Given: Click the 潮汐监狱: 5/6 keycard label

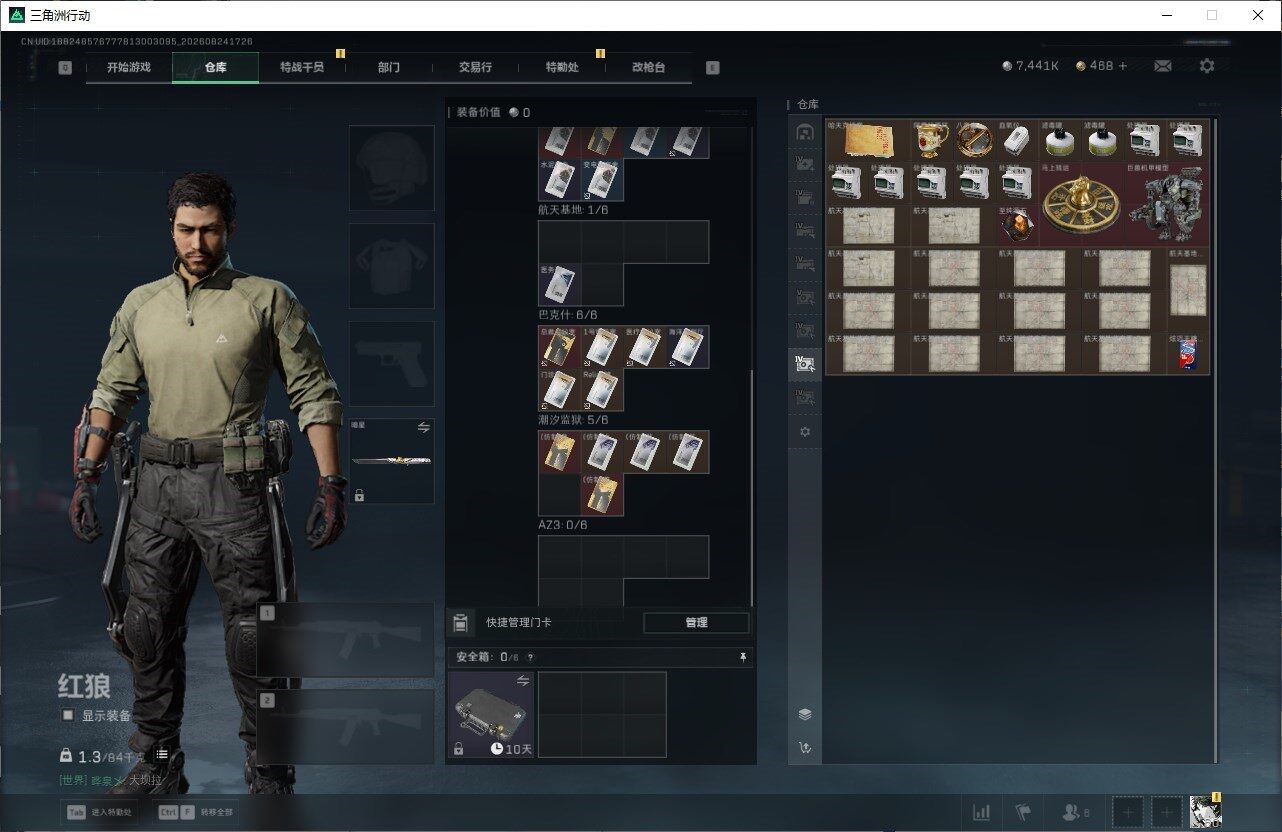Looking at the screenshot, I should pyautogui.click(x=573, y=420).
